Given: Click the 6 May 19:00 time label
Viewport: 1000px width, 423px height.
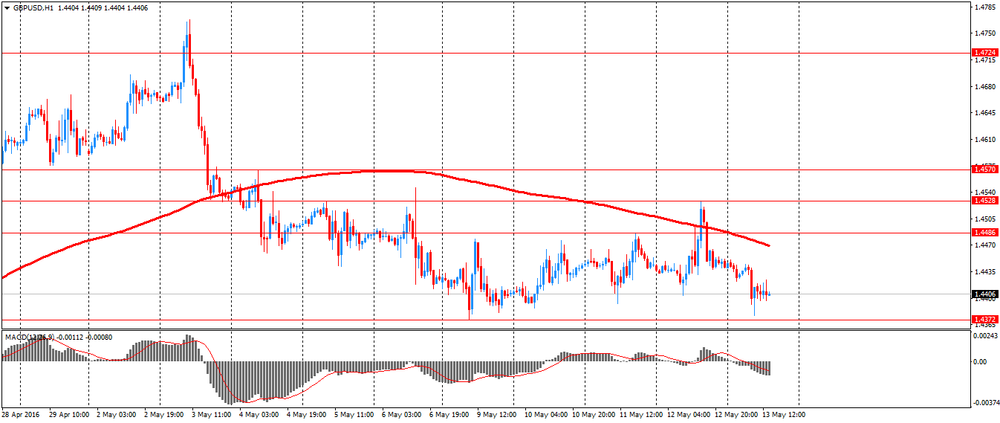Looking at the screenshot, I should 447,415.
